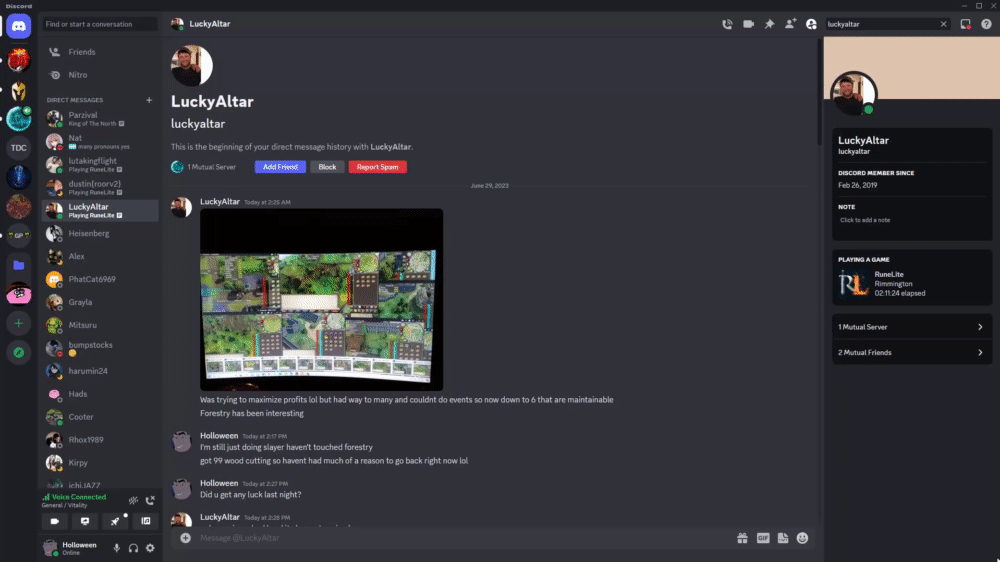Start a video call icon
This screenshot has height=562, width=1000.
pos(748,24)
